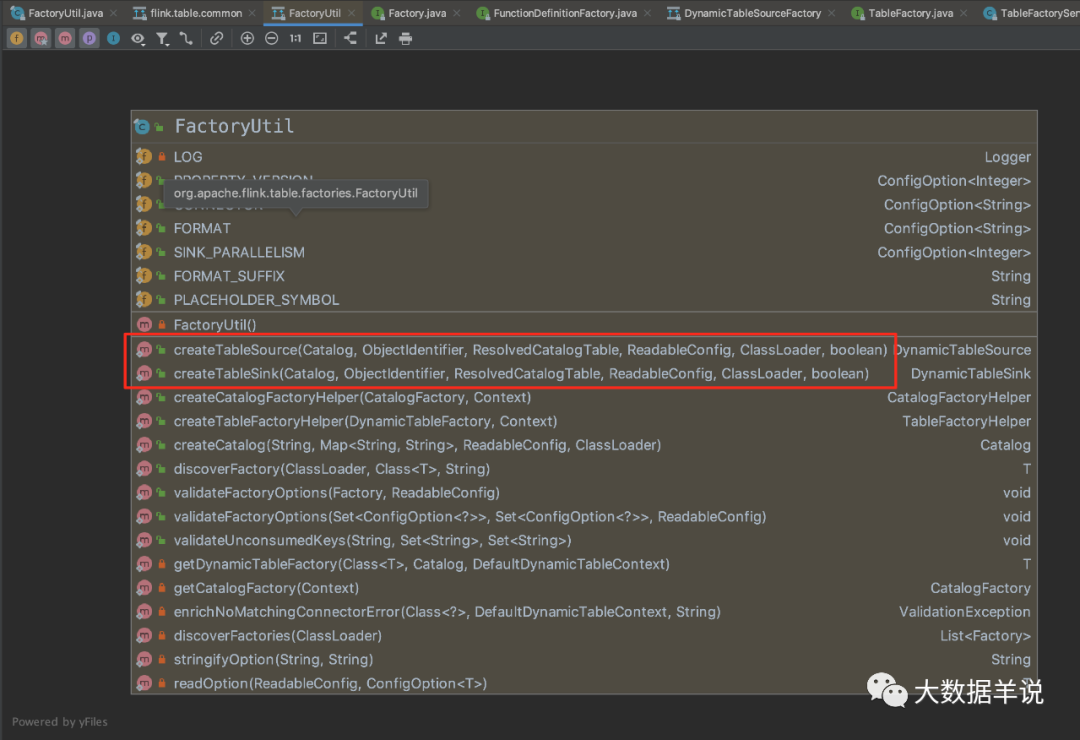The height and width of the screenshot is (740, 1080).
Task: Reset diagram to actual size 1:1
Action: coord(295,39)
